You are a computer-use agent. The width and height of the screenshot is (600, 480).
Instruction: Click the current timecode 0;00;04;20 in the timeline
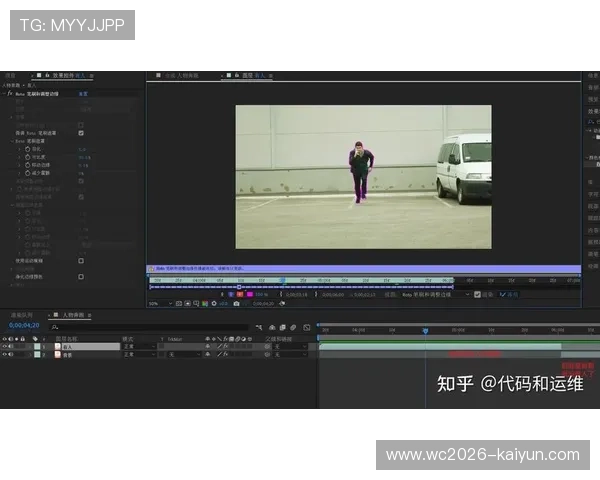(24, 325)
